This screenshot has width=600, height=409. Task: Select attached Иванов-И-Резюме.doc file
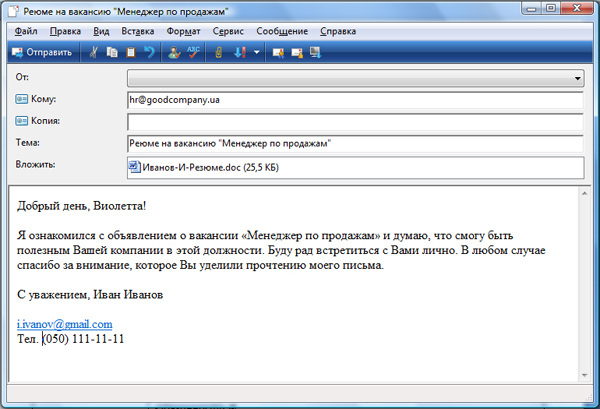204,167
